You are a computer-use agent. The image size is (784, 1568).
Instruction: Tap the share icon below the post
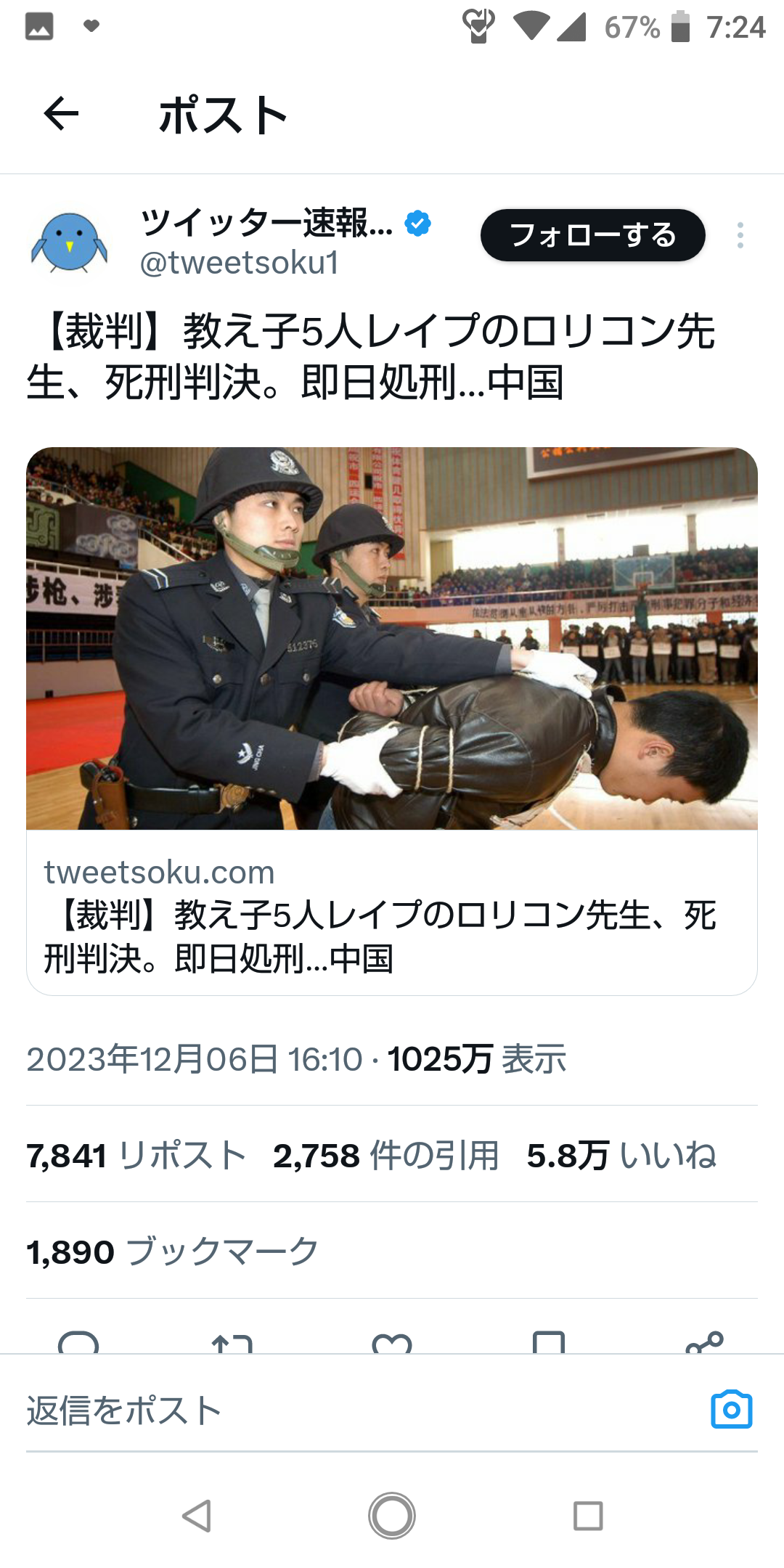tap(705, 1343)
